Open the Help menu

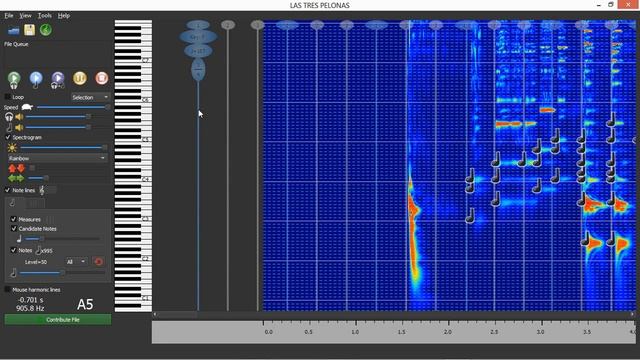pyautogui.click(x=64, y=16)
